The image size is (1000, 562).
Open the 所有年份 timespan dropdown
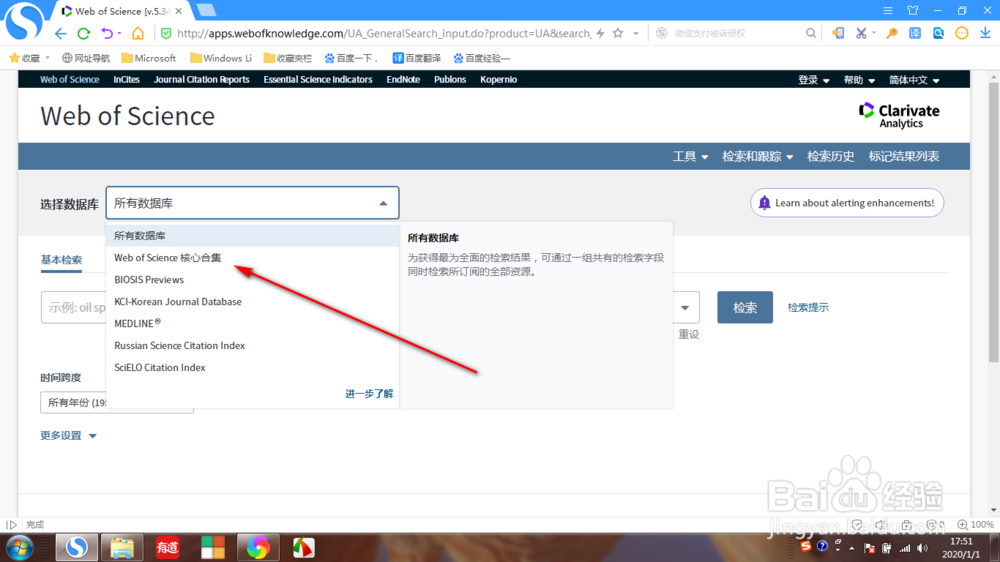[x=117, y=403]
